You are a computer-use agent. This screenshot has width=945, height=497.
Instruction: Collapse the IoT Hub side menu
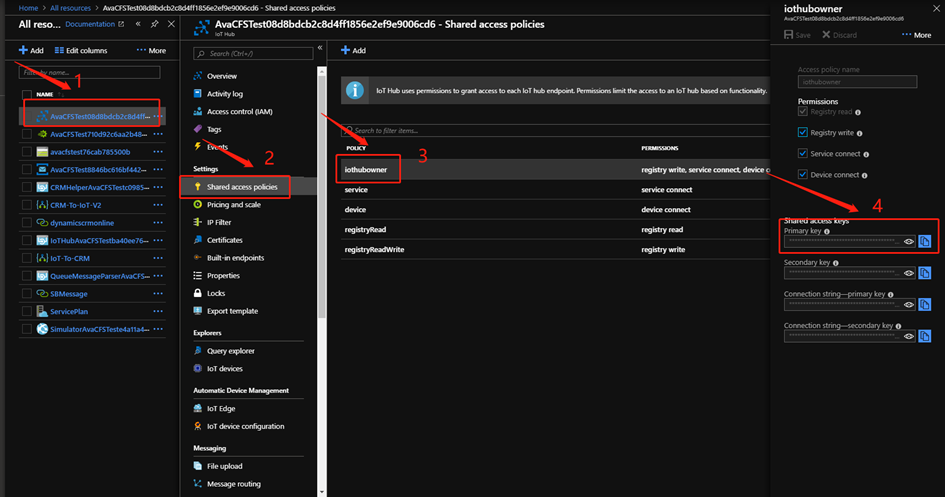320,48
